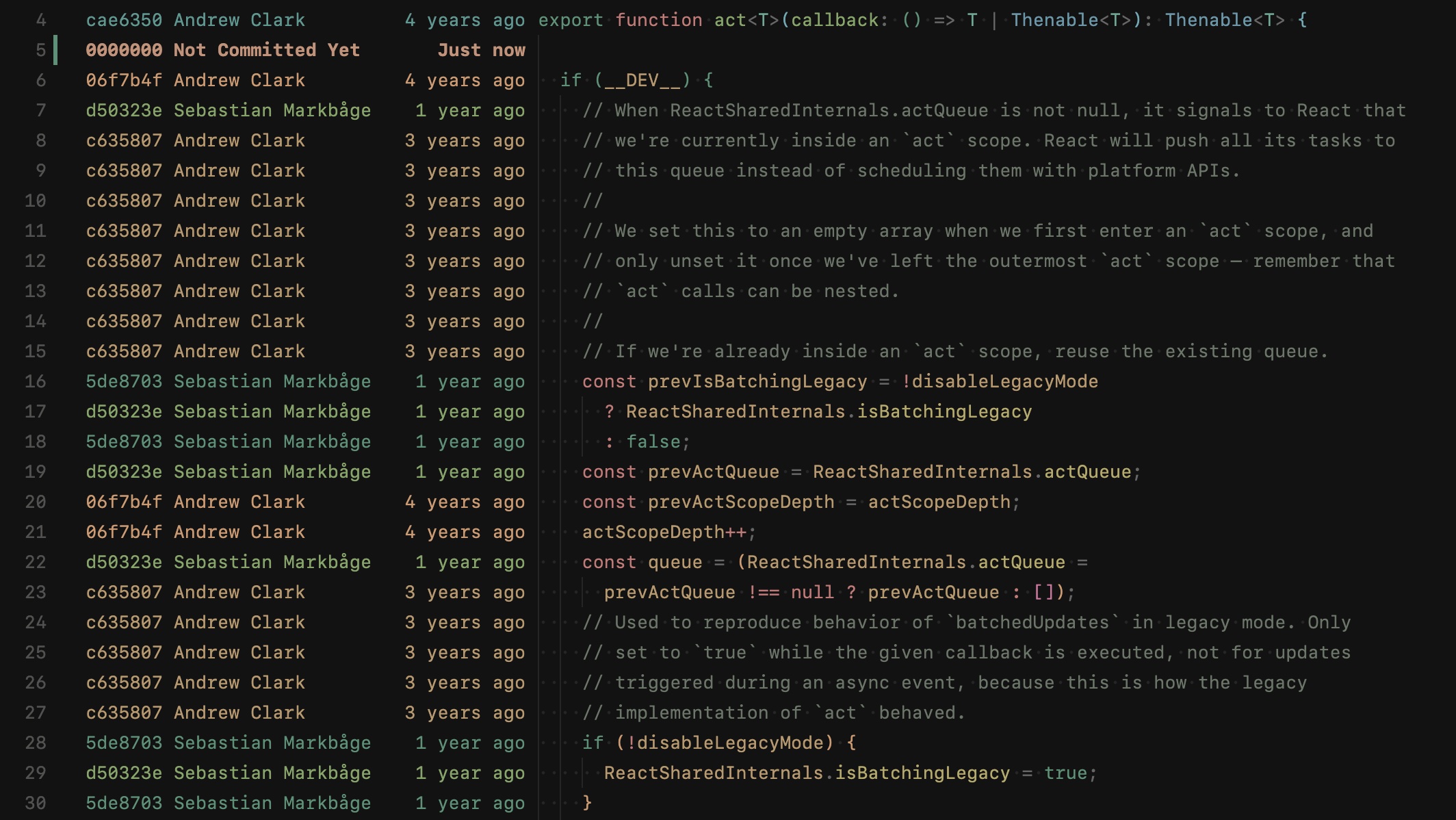The image size is (1456, 820).
Task: Click blame hash d50323e on line 7
Action: click(124, 110)
